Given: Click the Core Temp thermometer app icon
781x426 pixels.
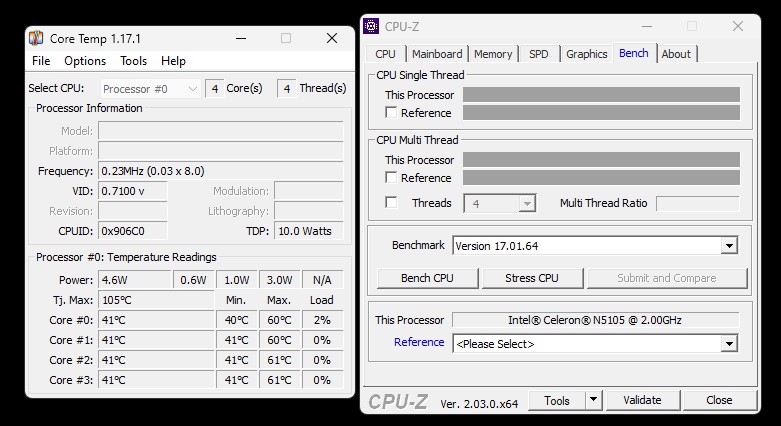Looking at the screenshot, I should (36, 38).
